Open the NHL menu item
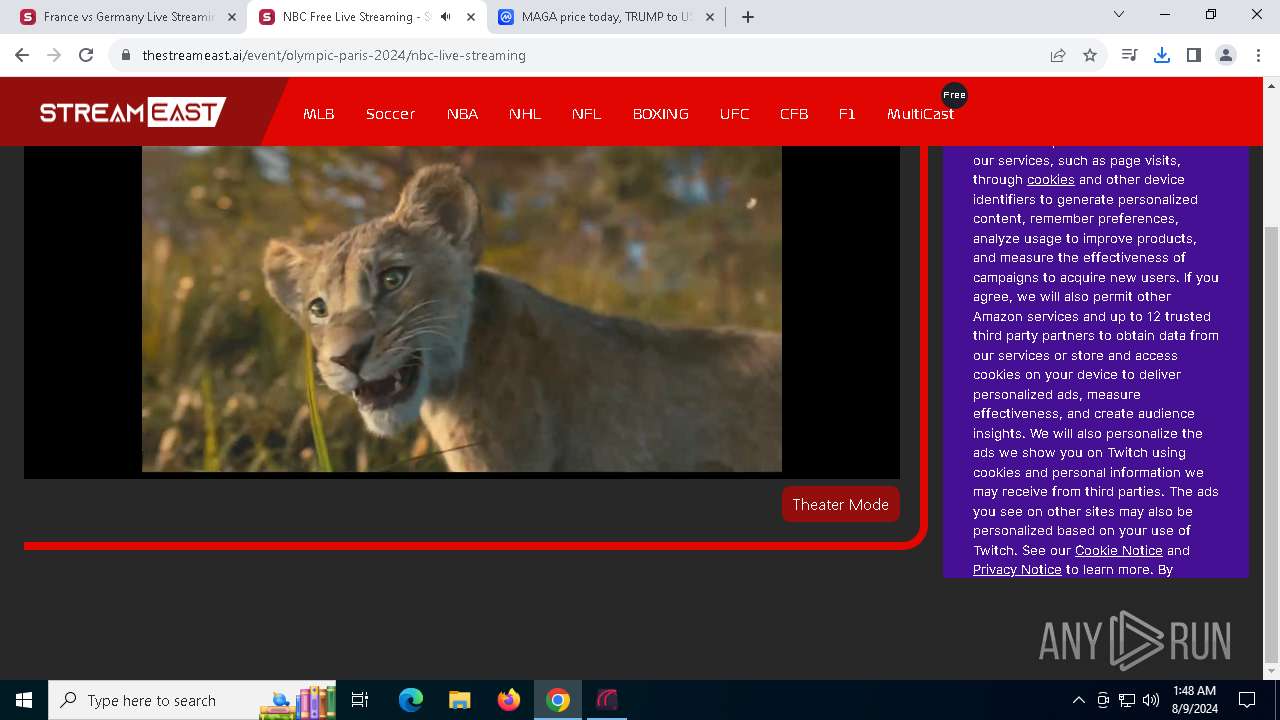The width and height of the screenshot is (1280, 720). tap(525, 114)
